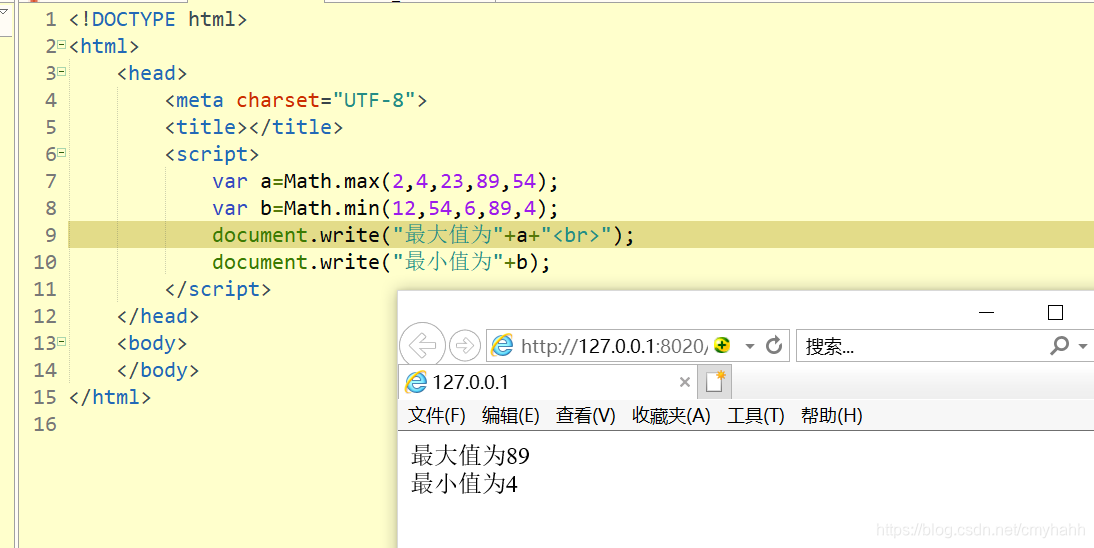
Task: Click the closing script tag on line 11
Action: (x=218, y=289)
